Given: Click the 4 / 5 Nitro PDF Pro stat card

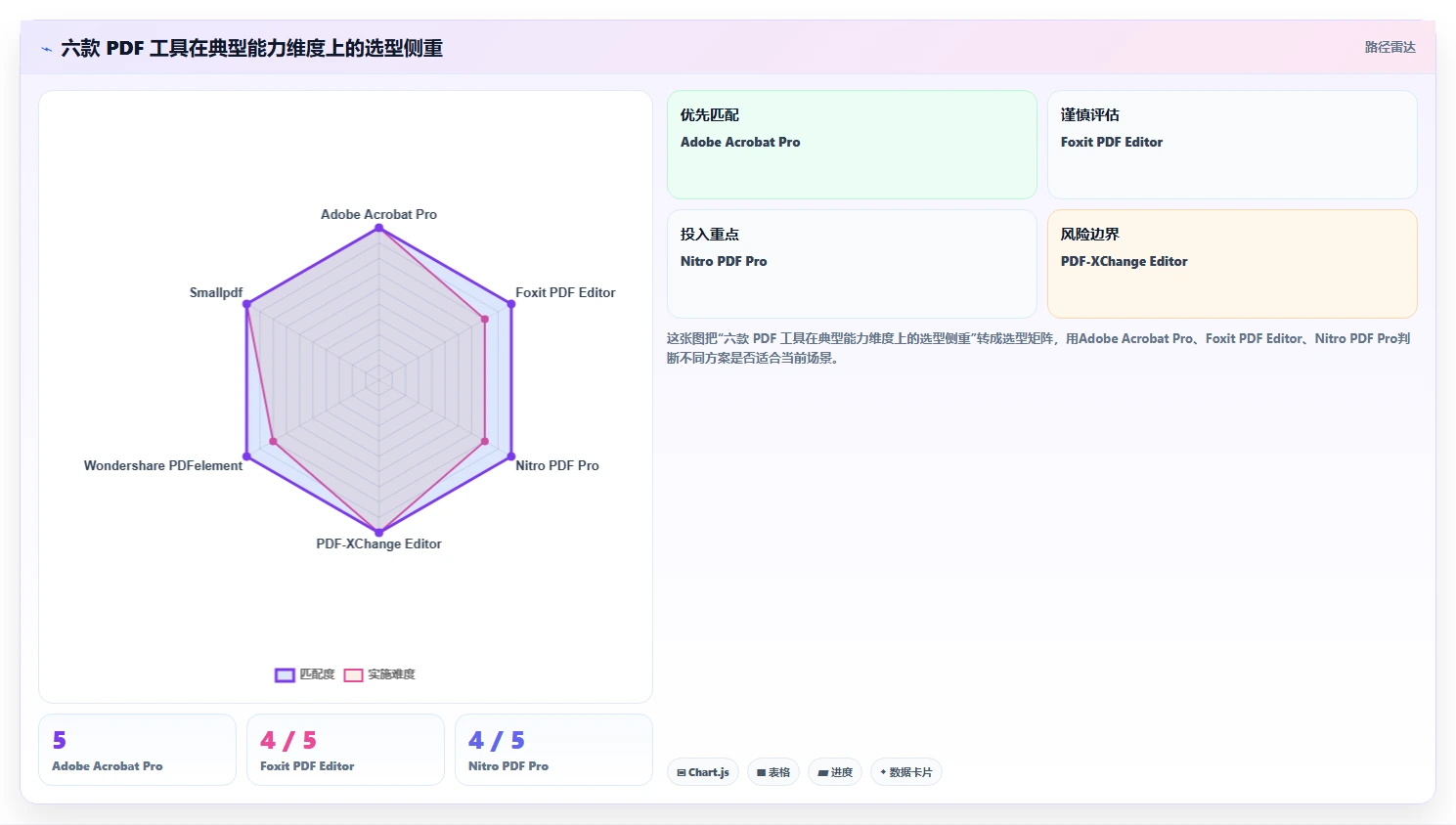Looking at the screenshot, I should tap(553, 750).
